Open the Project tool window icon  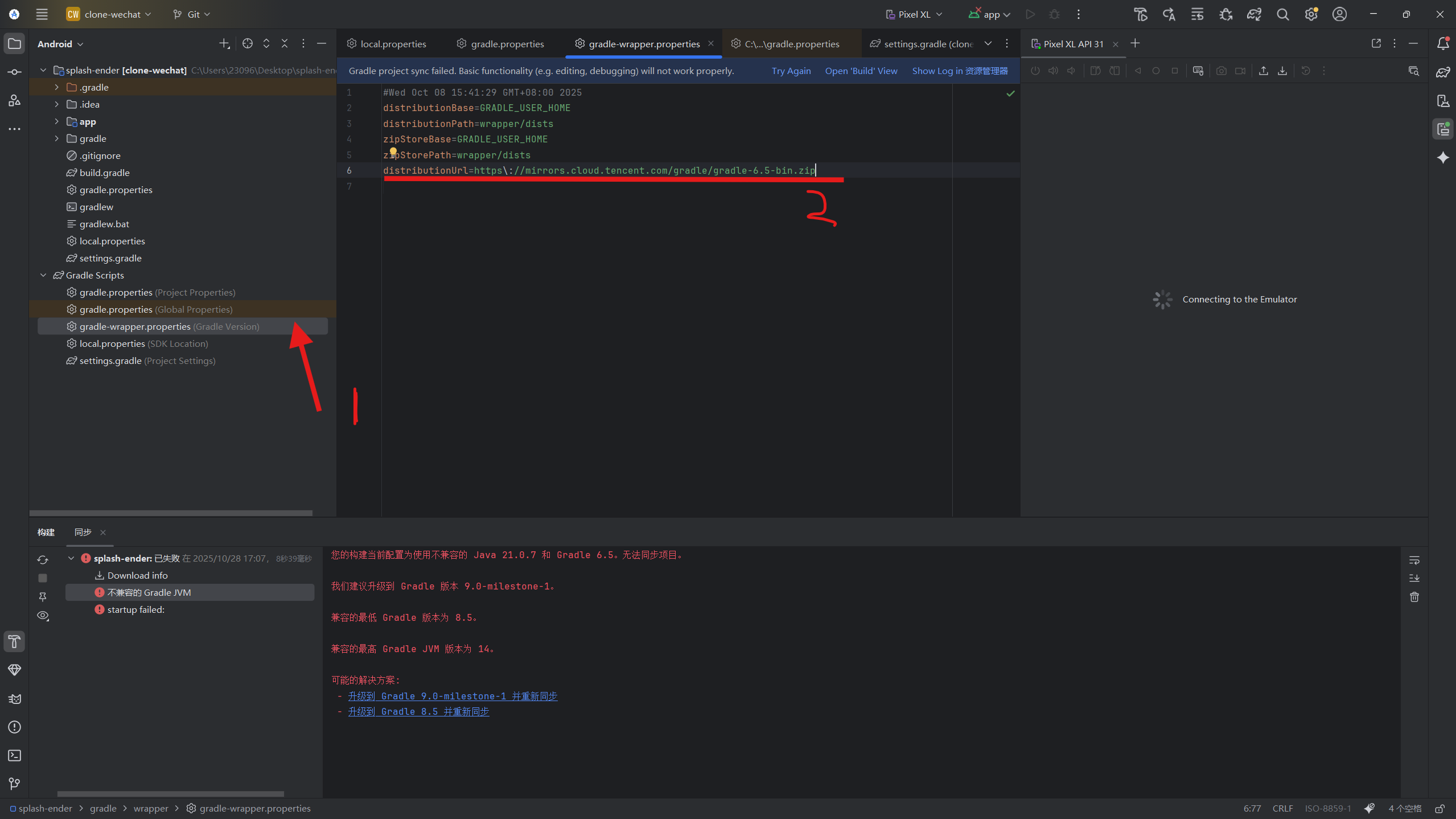tap(14, 43)
